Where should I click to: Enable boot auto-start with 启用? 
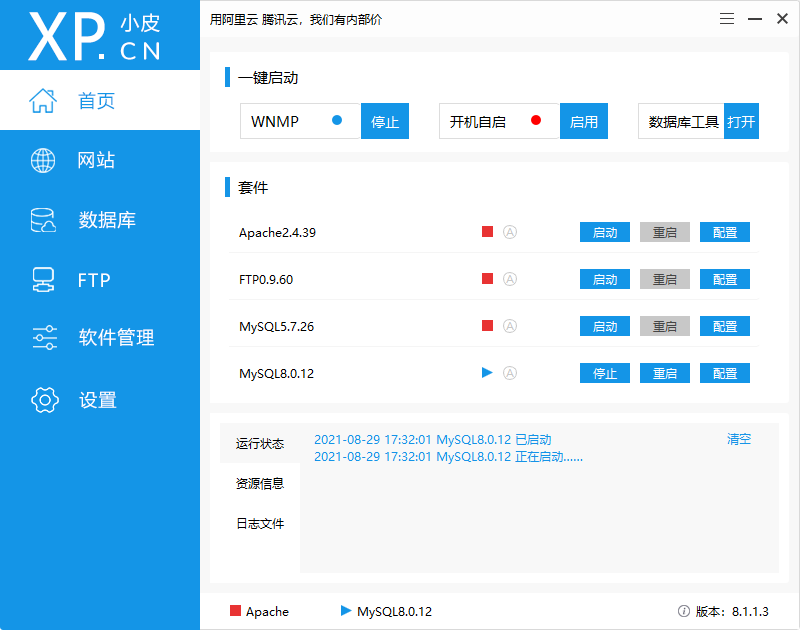(584, 121)
